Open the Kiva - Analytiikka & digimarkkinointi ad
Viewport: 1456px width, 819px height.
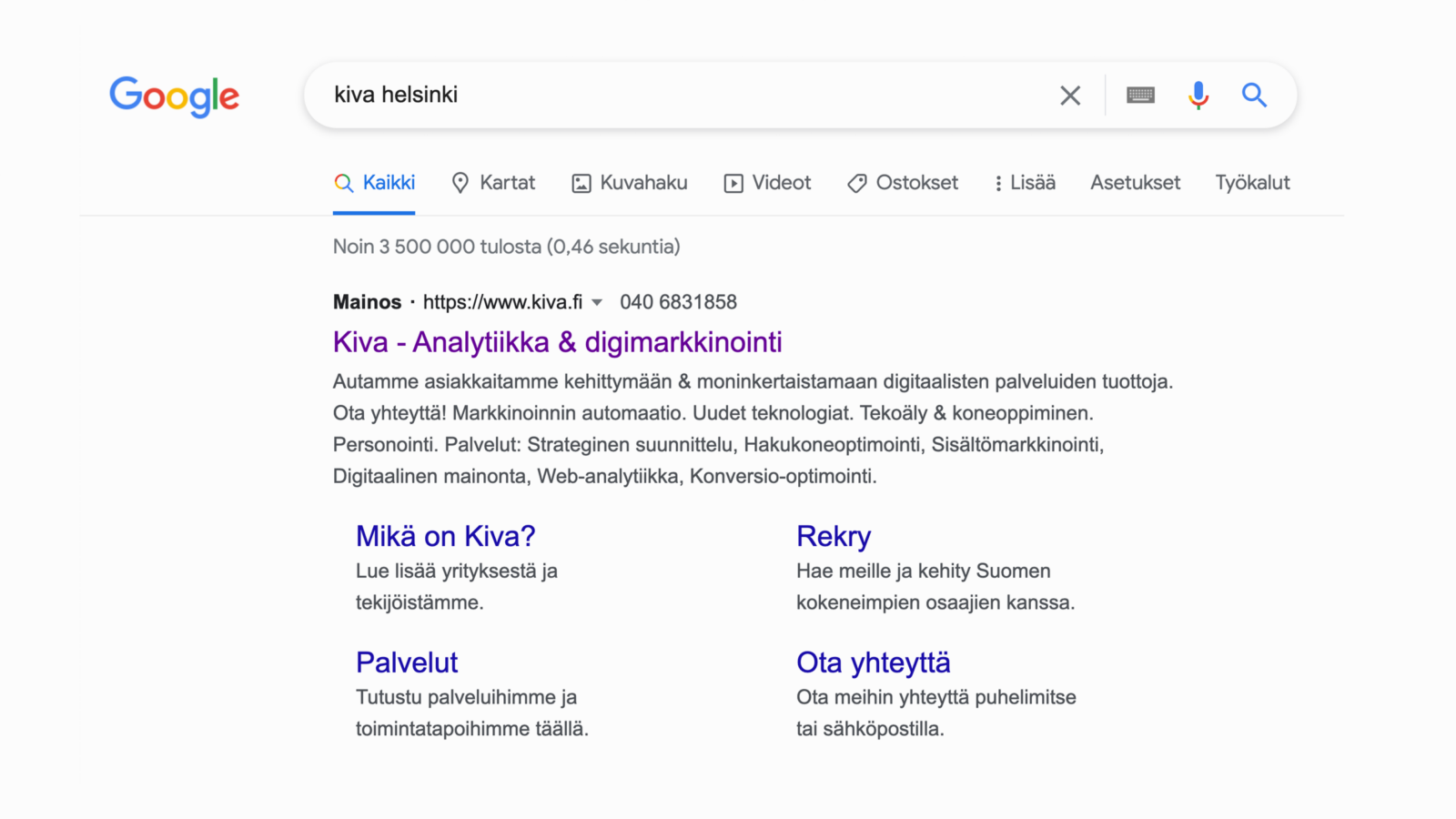tap(557, 342)
